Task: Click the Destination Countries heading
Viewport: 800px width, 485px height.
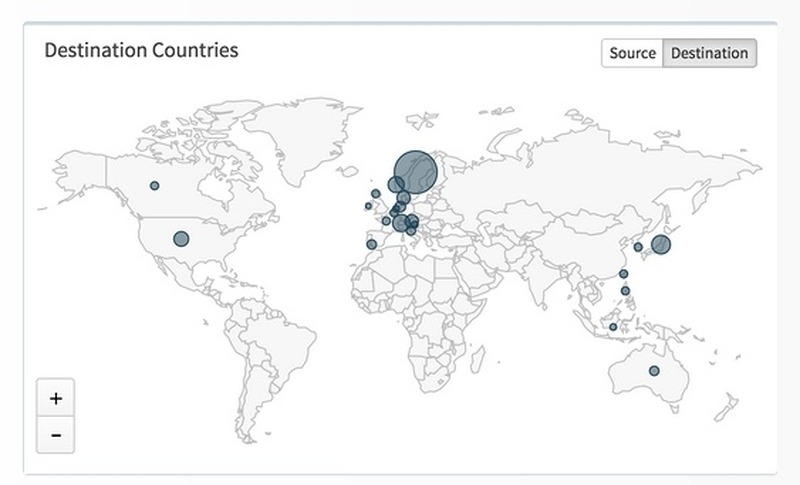Action: (x=141, y=50)
